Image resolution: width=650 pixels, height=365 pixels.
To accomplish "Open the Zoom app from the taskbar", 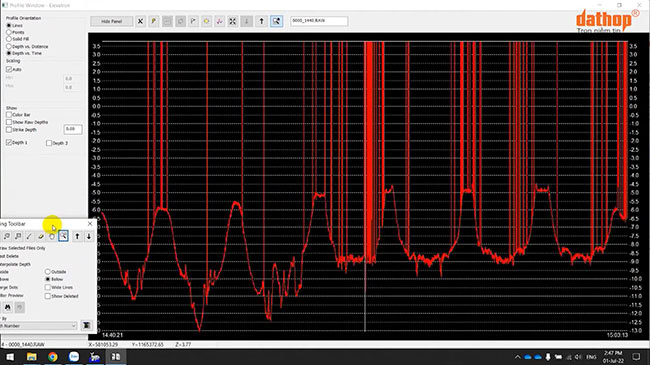I will coord(74,357).
